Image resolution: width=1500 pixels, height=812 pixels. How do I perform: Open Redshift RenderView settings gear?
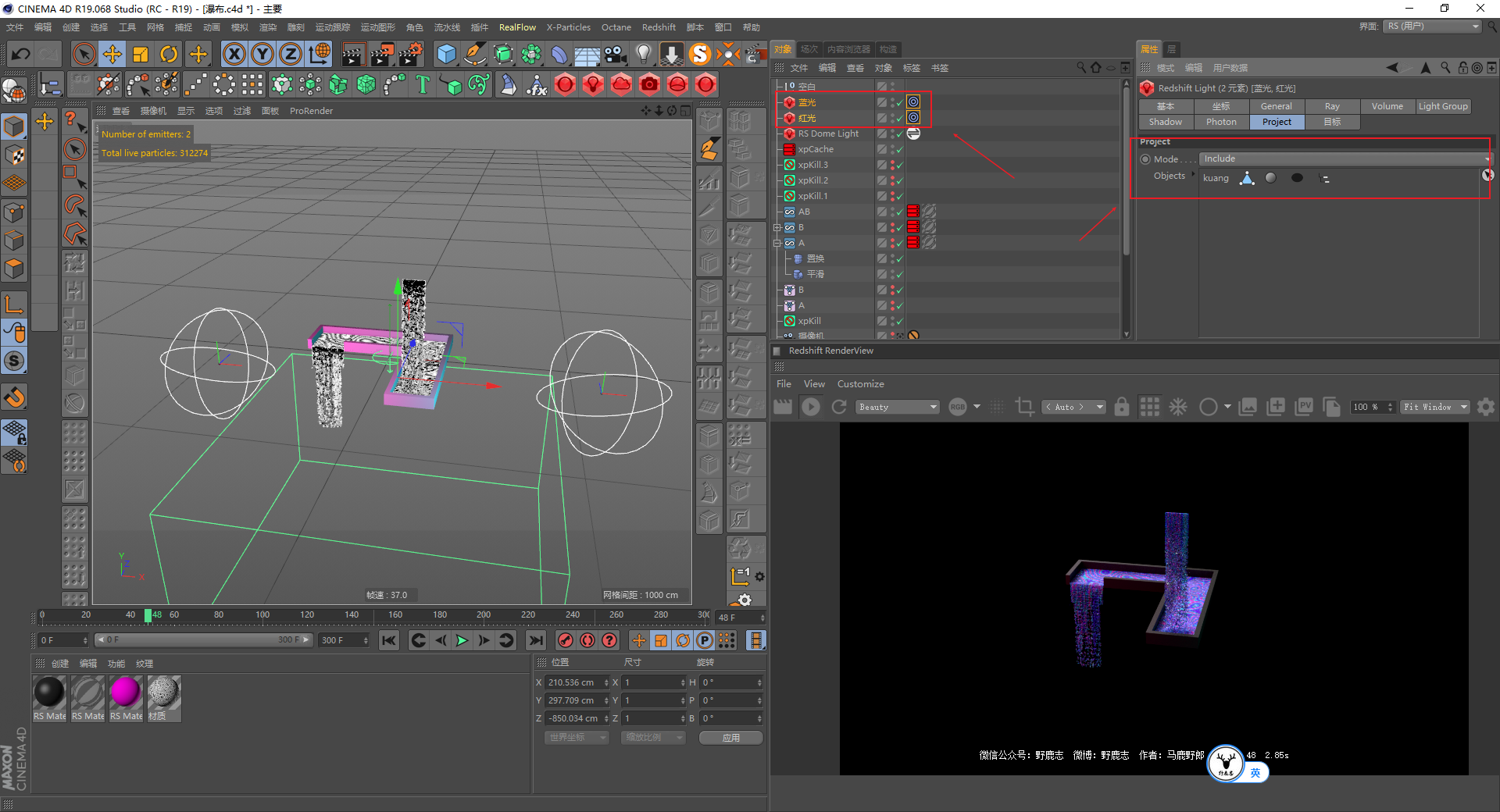click(x=1486, y=407)
